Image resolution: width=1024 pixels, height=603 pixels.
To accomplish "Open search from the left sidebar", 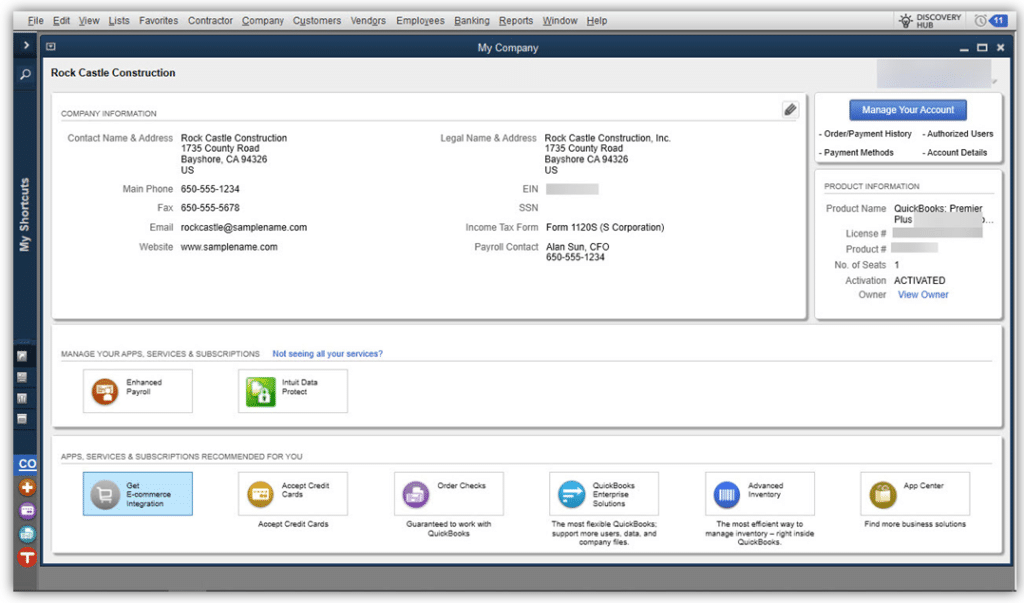I will [x=24, y=75].
